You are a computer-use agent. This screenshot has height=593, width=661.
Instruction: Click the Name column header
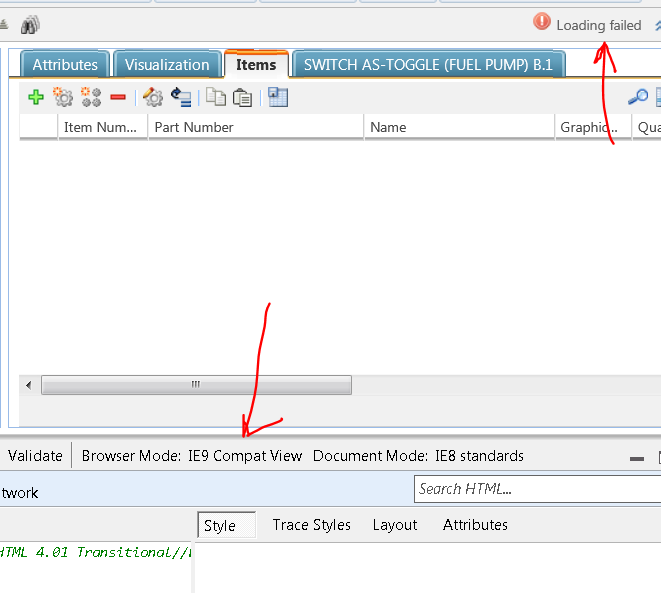(x=459, y=127)
